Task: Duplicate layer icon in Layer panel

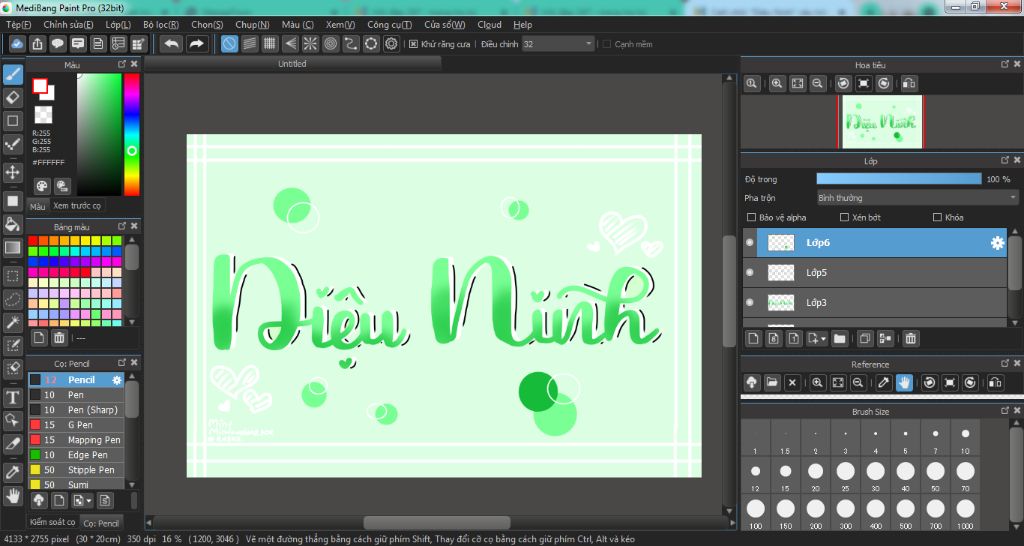Action: coord(865,338)
